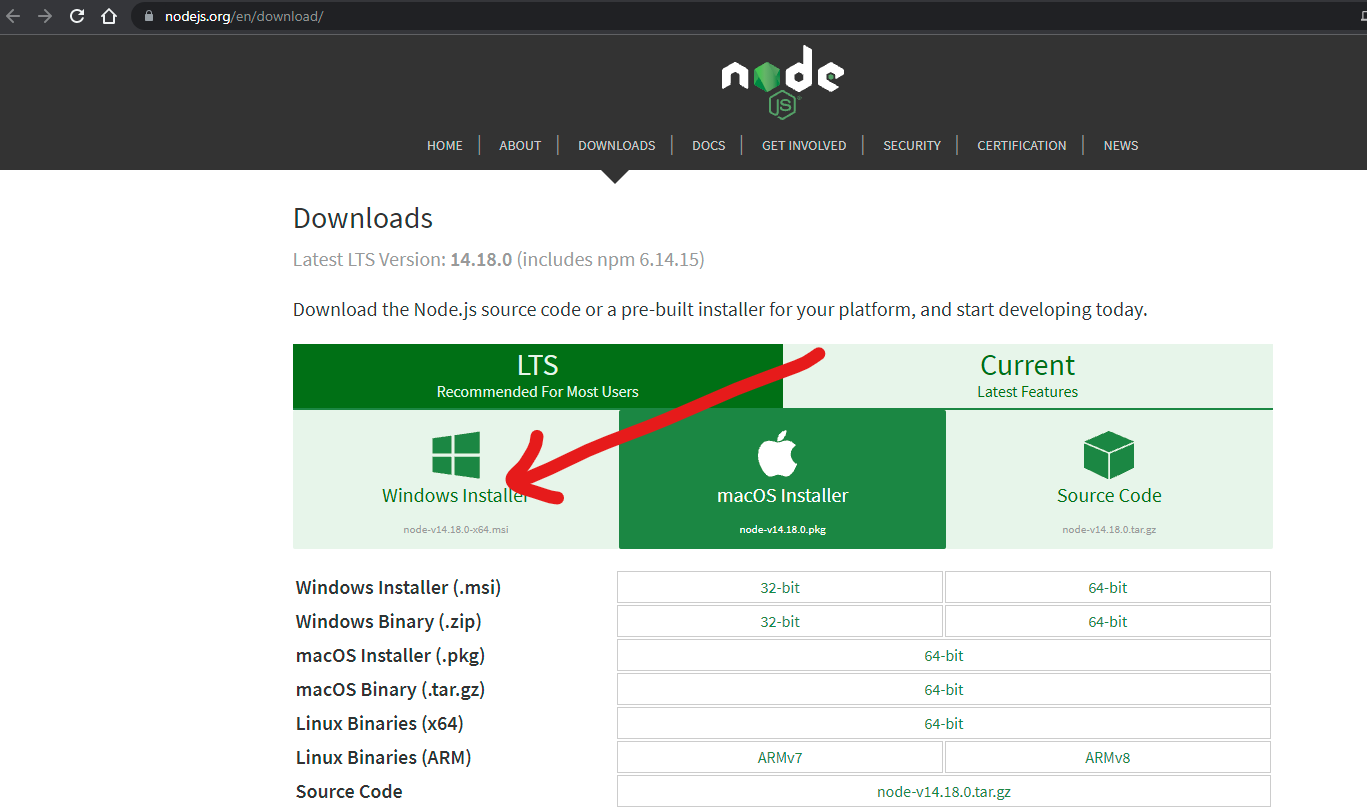This screenshot has height=807, width=1367.
Task: Click the Apple logo icon
Action: coord(778,455)
